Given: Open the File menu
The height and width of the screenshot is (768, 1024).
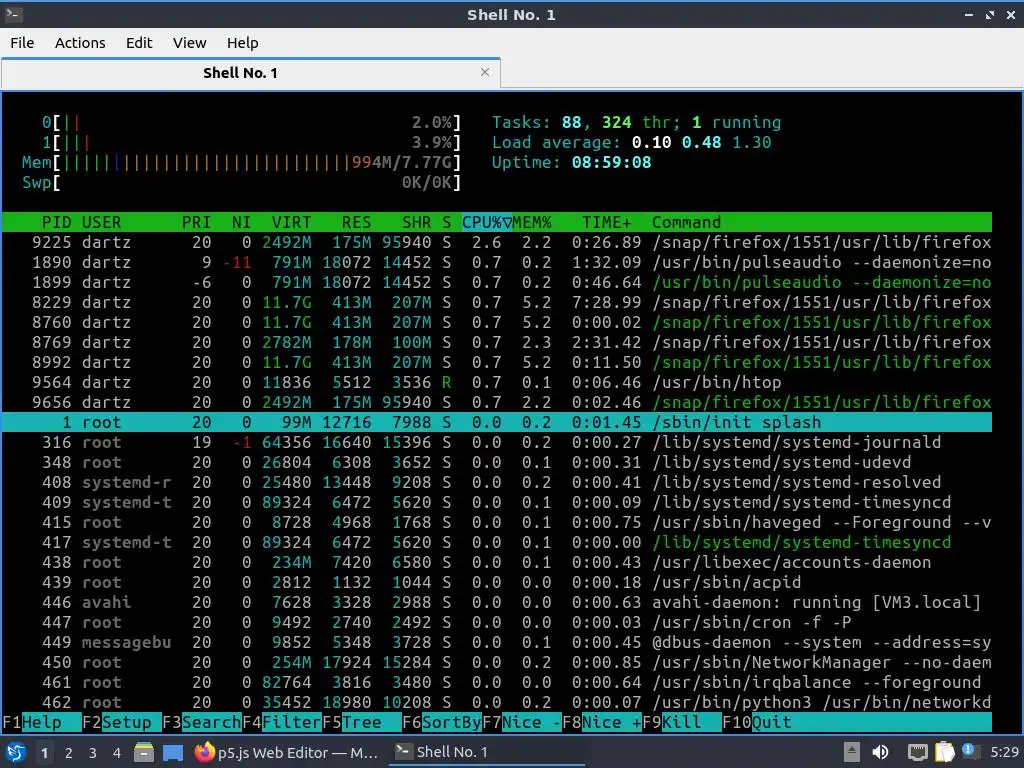Looking at the screenshot, I should pyautogui.click(x=22, y=42).
